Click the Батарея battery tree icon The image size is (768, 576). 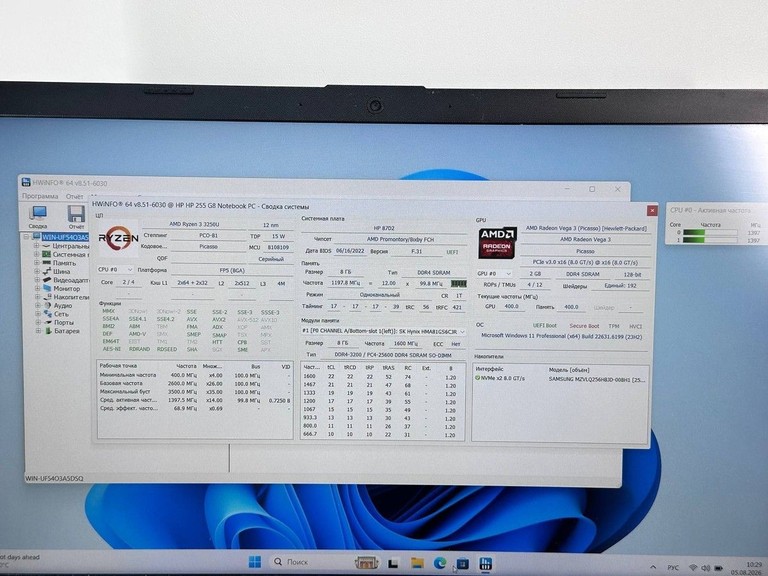click(47, 331)
